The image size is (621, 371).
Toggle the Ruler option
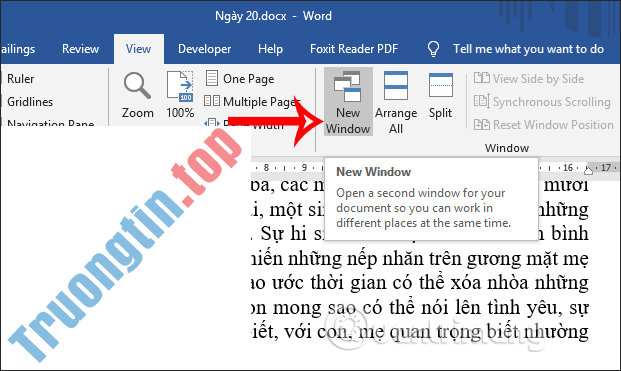[x=20, y=79]
